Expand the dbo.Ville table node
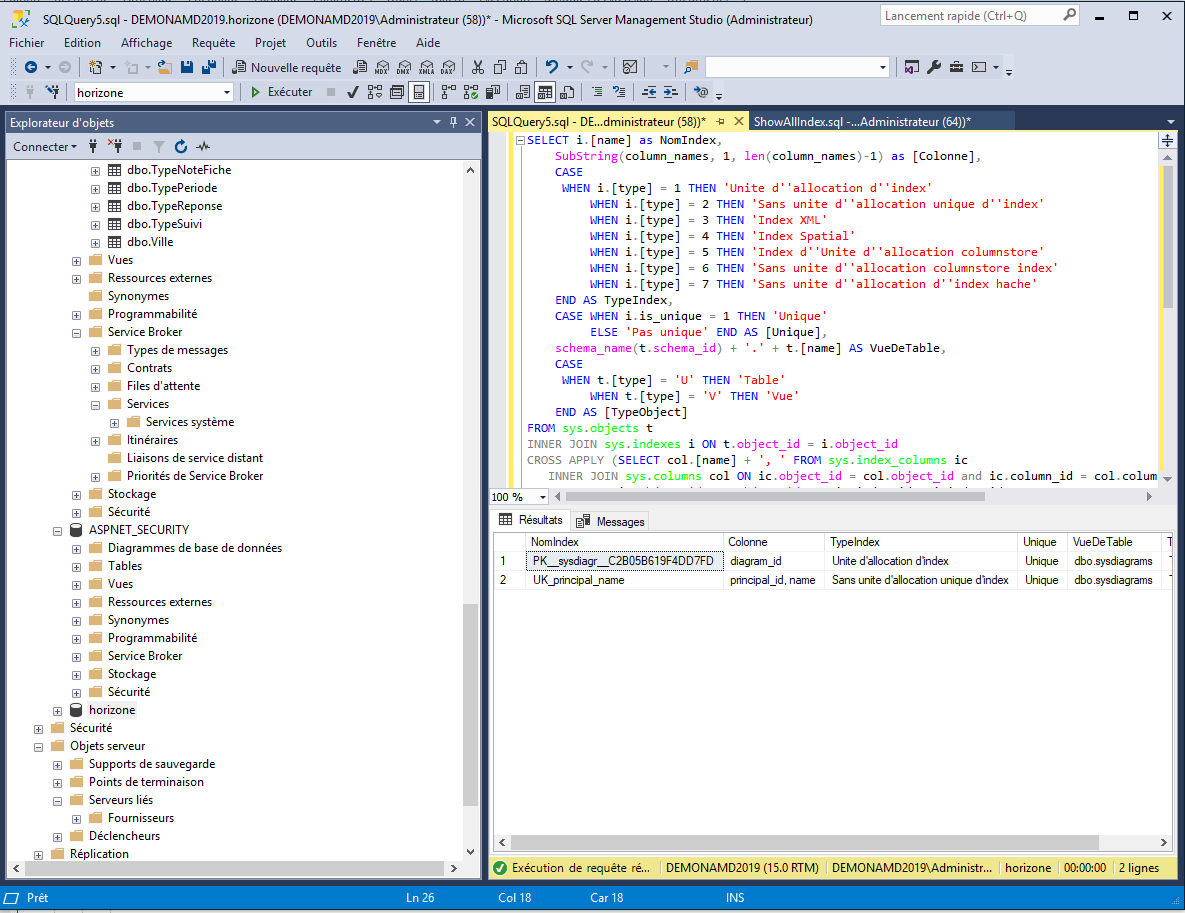 (x=96, y=242)
